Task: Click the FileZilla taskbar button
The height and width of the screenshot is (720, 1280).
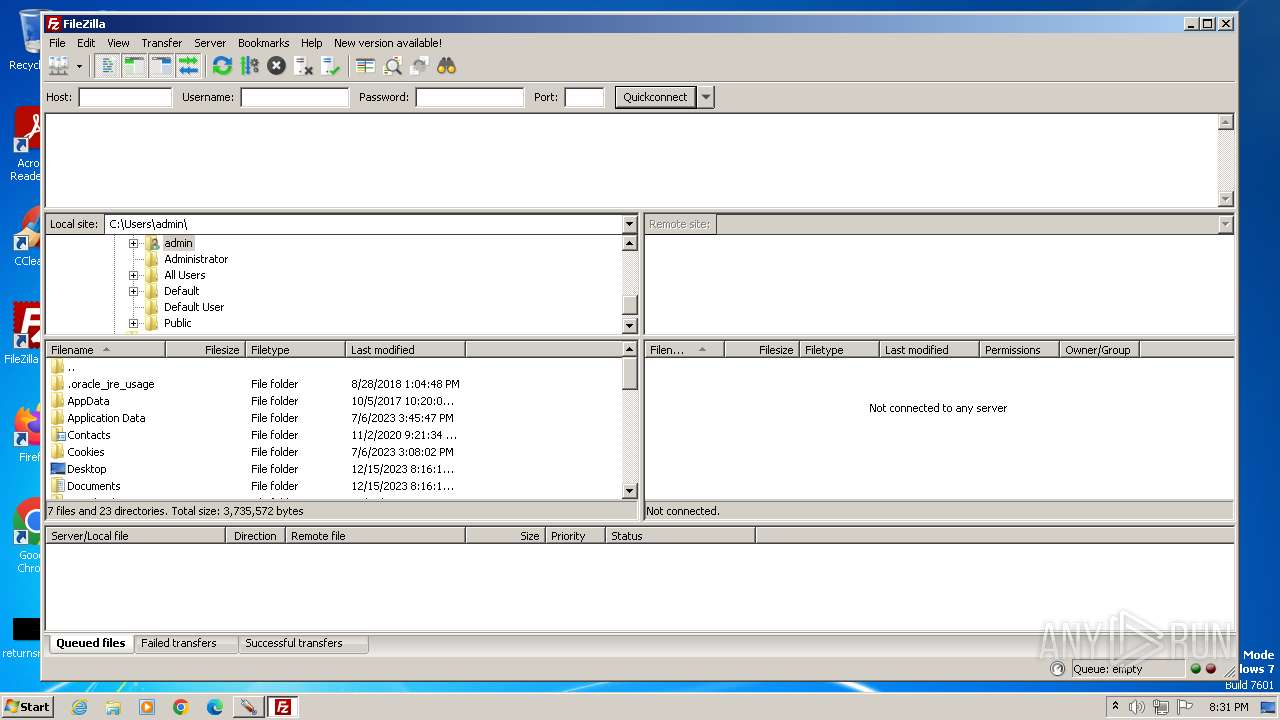Action: point(283,707)
